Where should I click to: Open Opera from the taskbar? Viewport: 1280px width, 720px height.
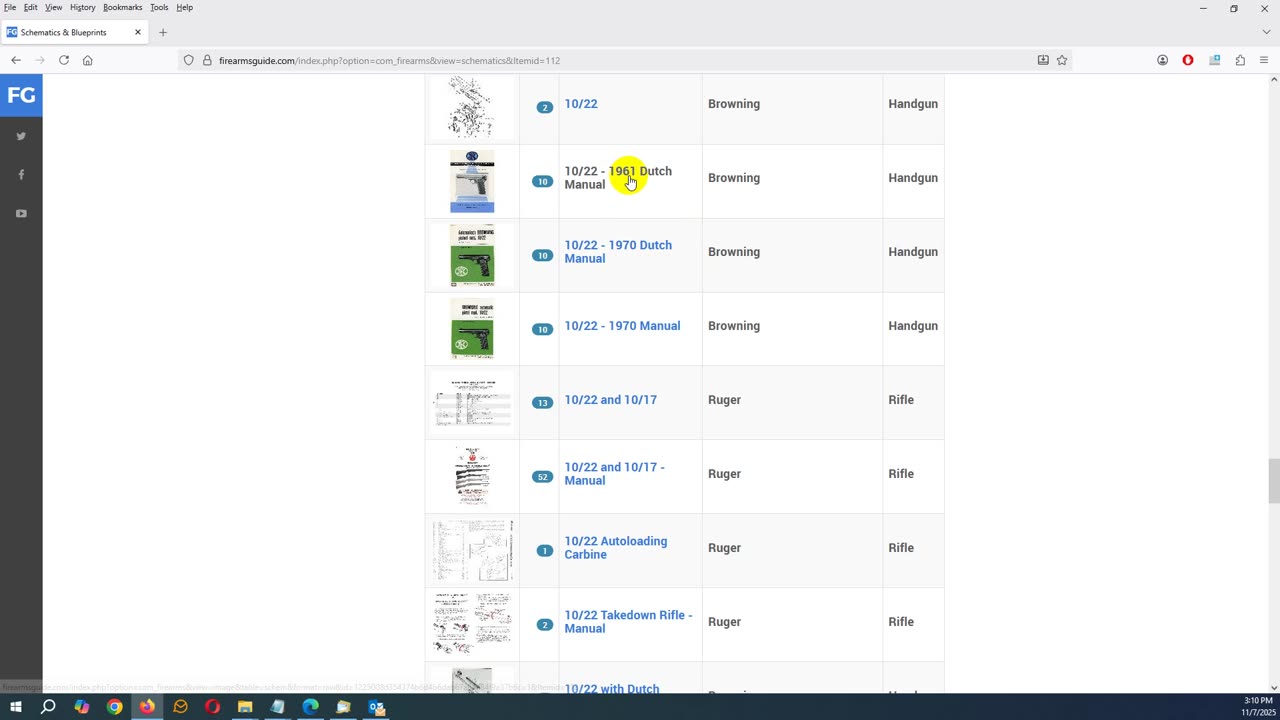[x=212, y=707]
